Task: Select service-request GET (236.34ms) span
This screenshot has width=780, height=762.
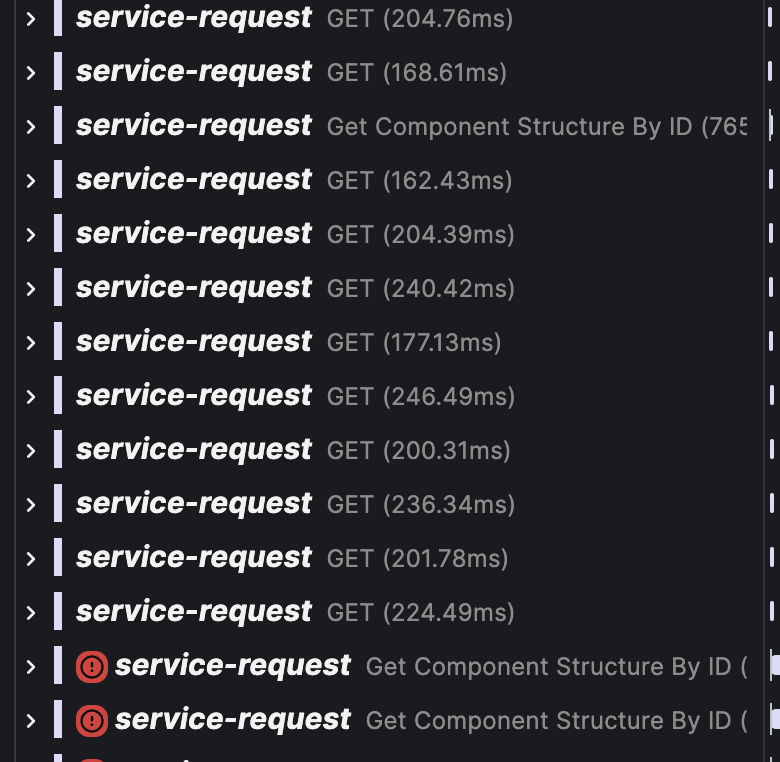Action: tap(194, 504)
